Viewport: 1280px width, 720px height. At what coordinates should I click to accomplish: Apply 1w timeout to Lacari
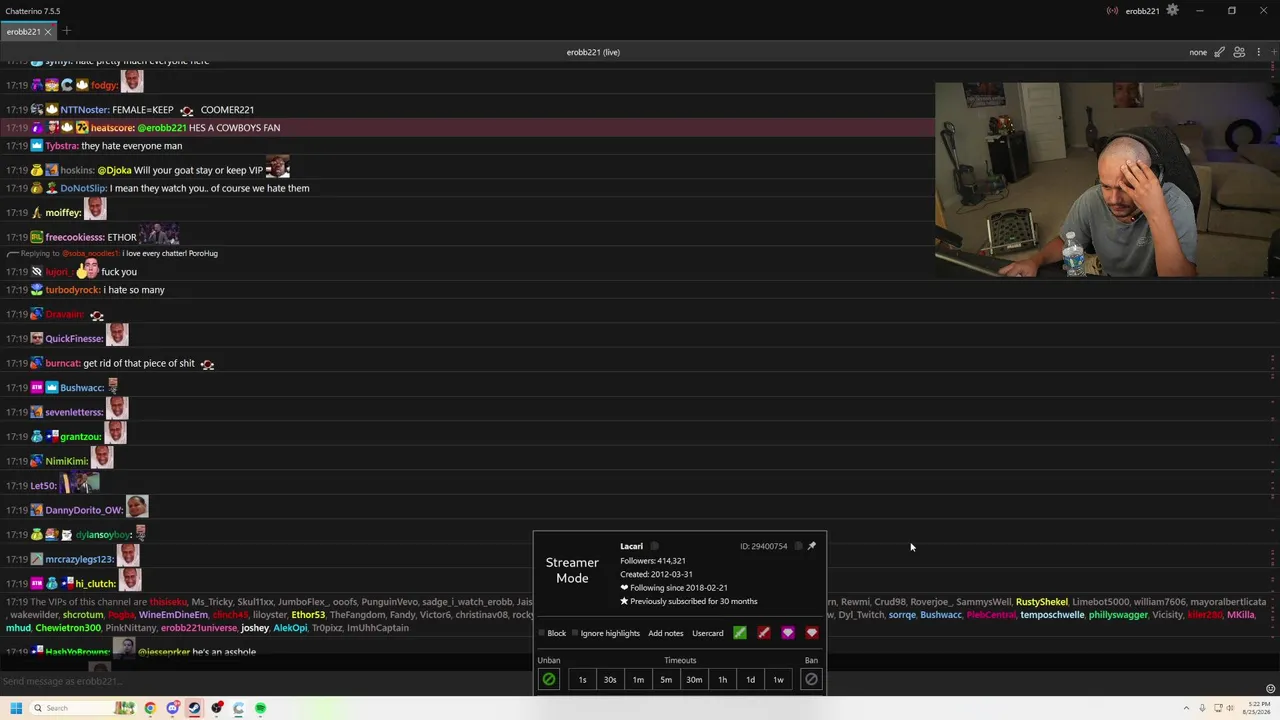click(778, 680)
